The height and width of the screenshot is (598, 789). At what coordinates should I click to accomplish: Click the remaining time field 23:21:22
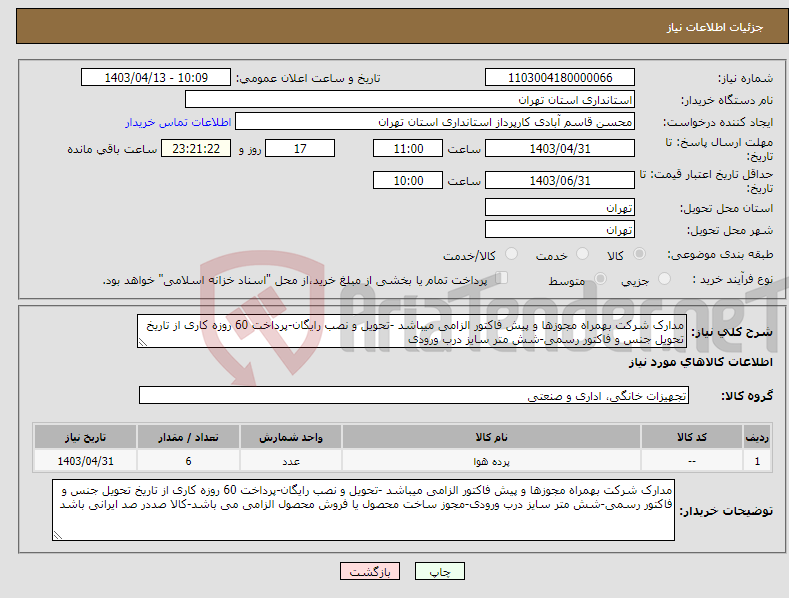point(196,148)
